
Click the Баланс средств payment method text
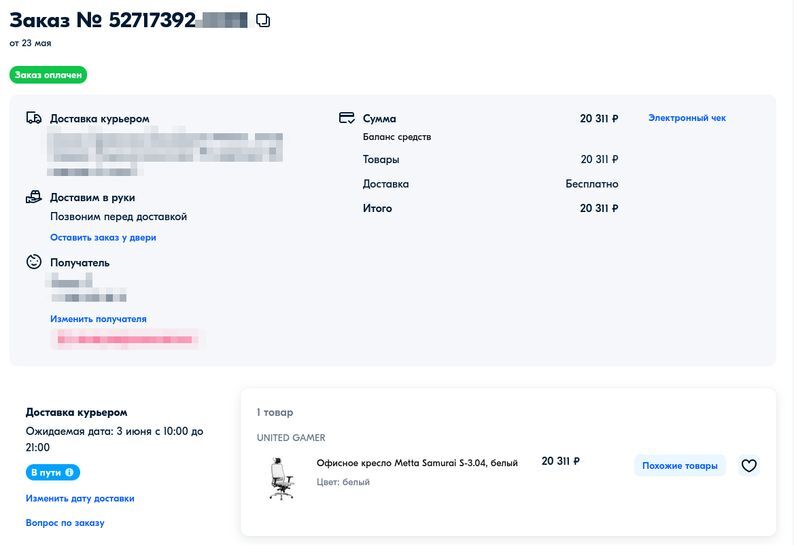pos(397,137)
